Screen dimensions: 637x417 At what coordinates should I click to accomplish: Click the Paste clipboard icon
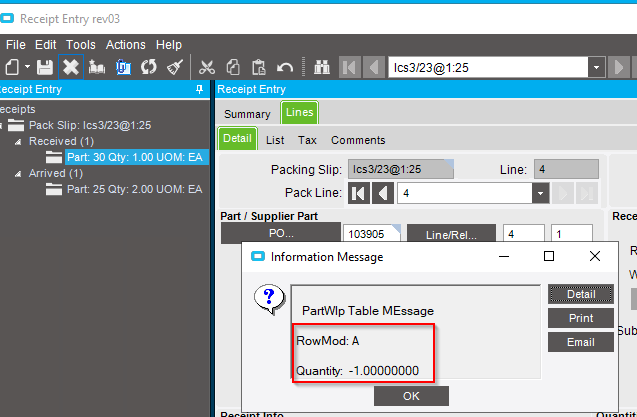click(258, 67)
